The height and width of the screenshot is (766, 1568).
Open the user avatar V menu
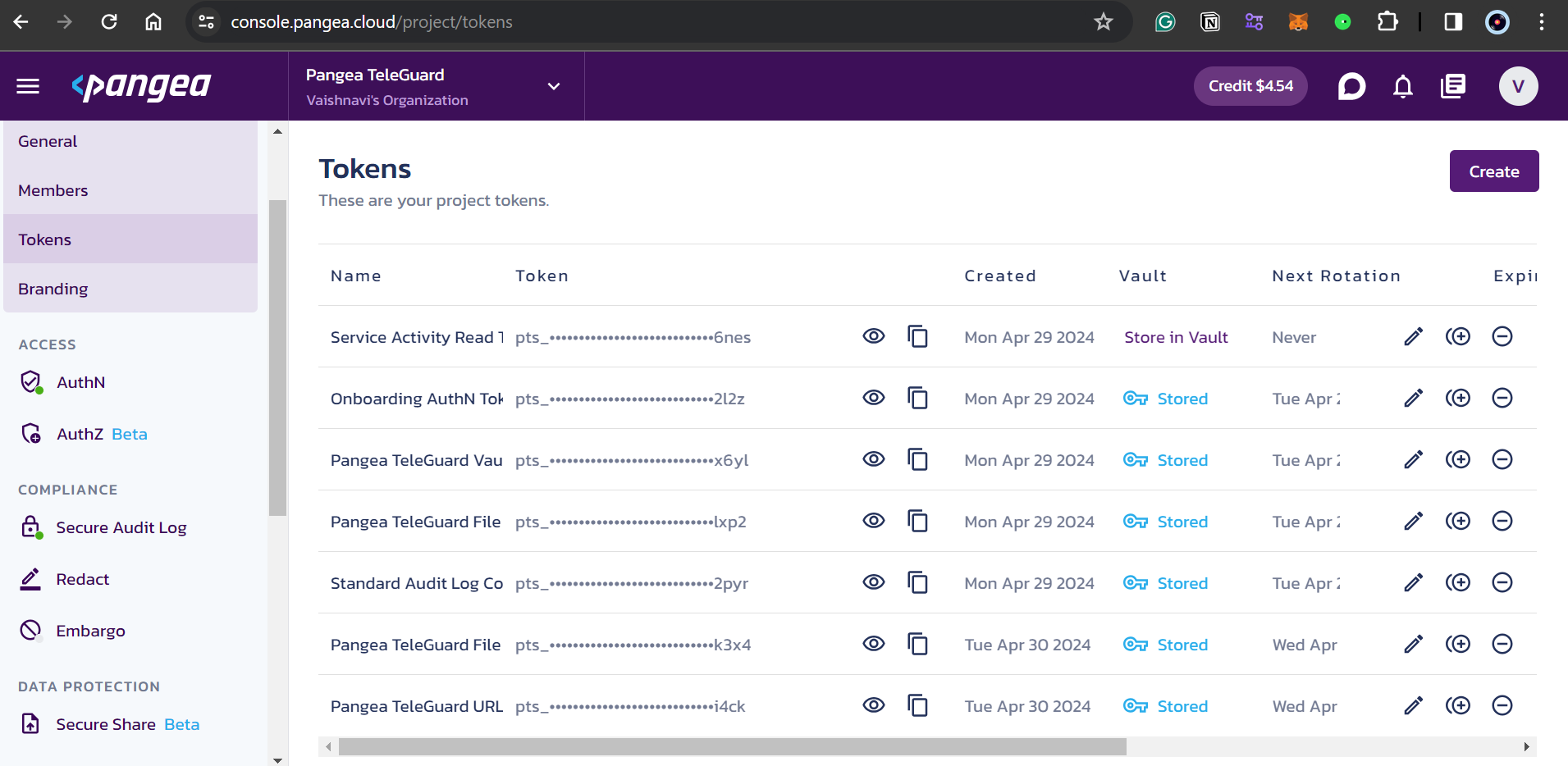point(1519,86)
